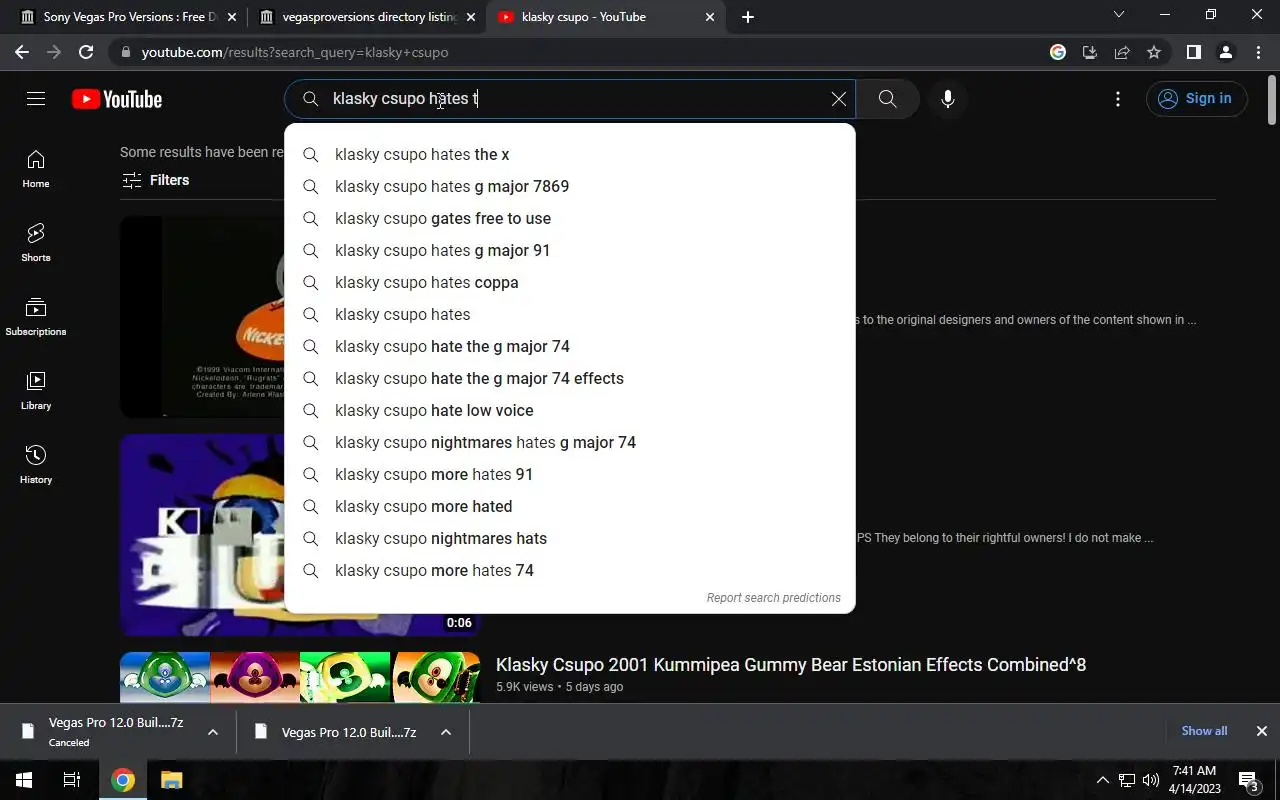Viewport: 1280px width, 800px height.
Task: Open File Explorer from the taskbar
Action: [x=171, y=780]
